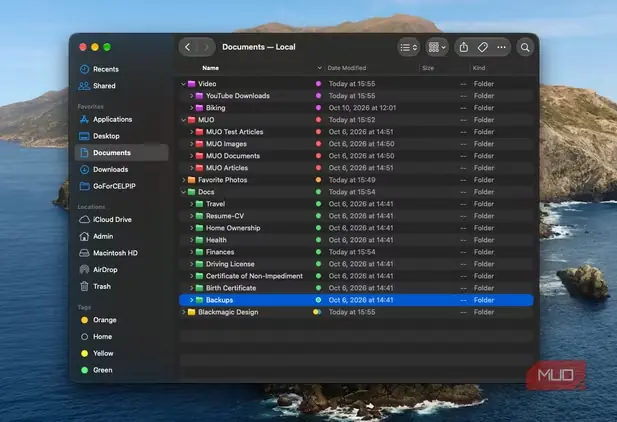Select the Finances folder row
Image resolution: width=617 pixels, height=422 pixels.
(356, 252)
